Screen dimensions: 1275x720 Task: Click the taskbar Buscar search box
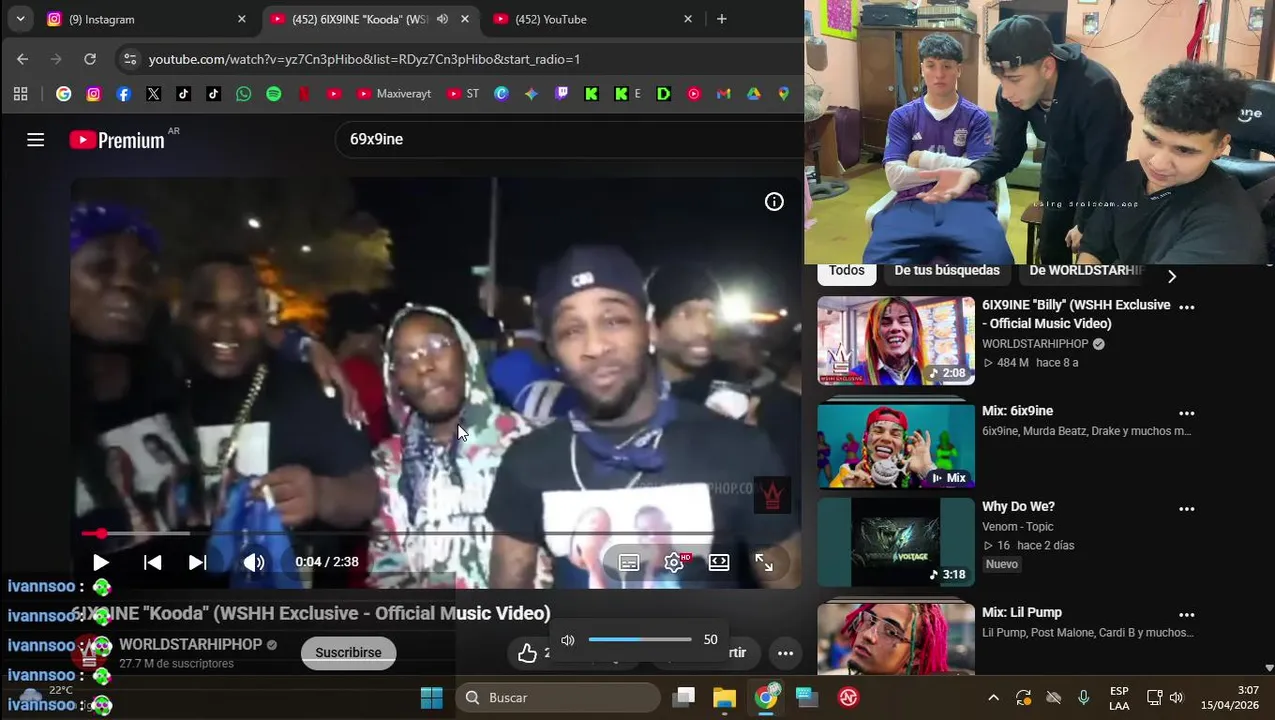pos(558,698)
